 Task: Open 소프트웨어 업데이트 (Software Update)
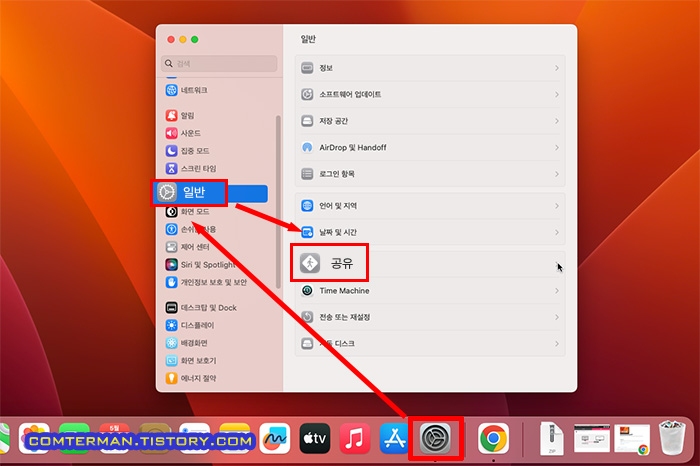pos(430,94)
